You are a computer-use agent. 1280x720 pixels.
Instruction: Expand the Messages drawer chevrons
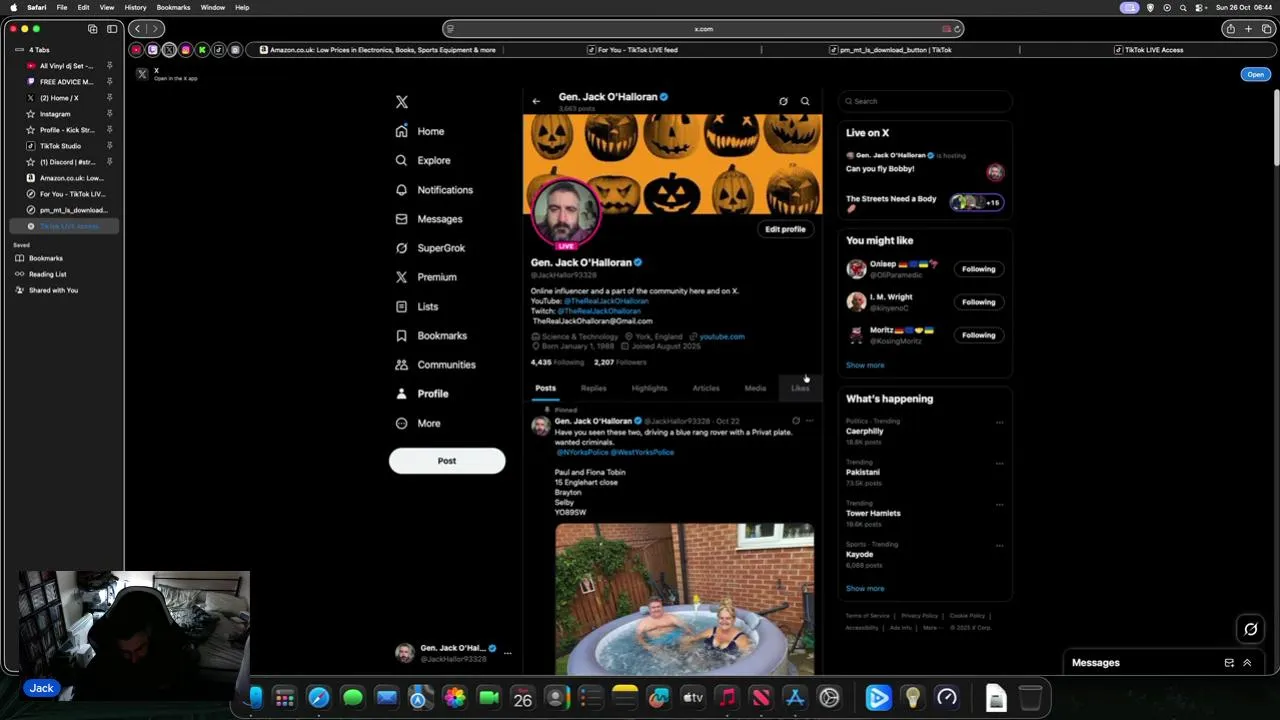(1247, 663)
